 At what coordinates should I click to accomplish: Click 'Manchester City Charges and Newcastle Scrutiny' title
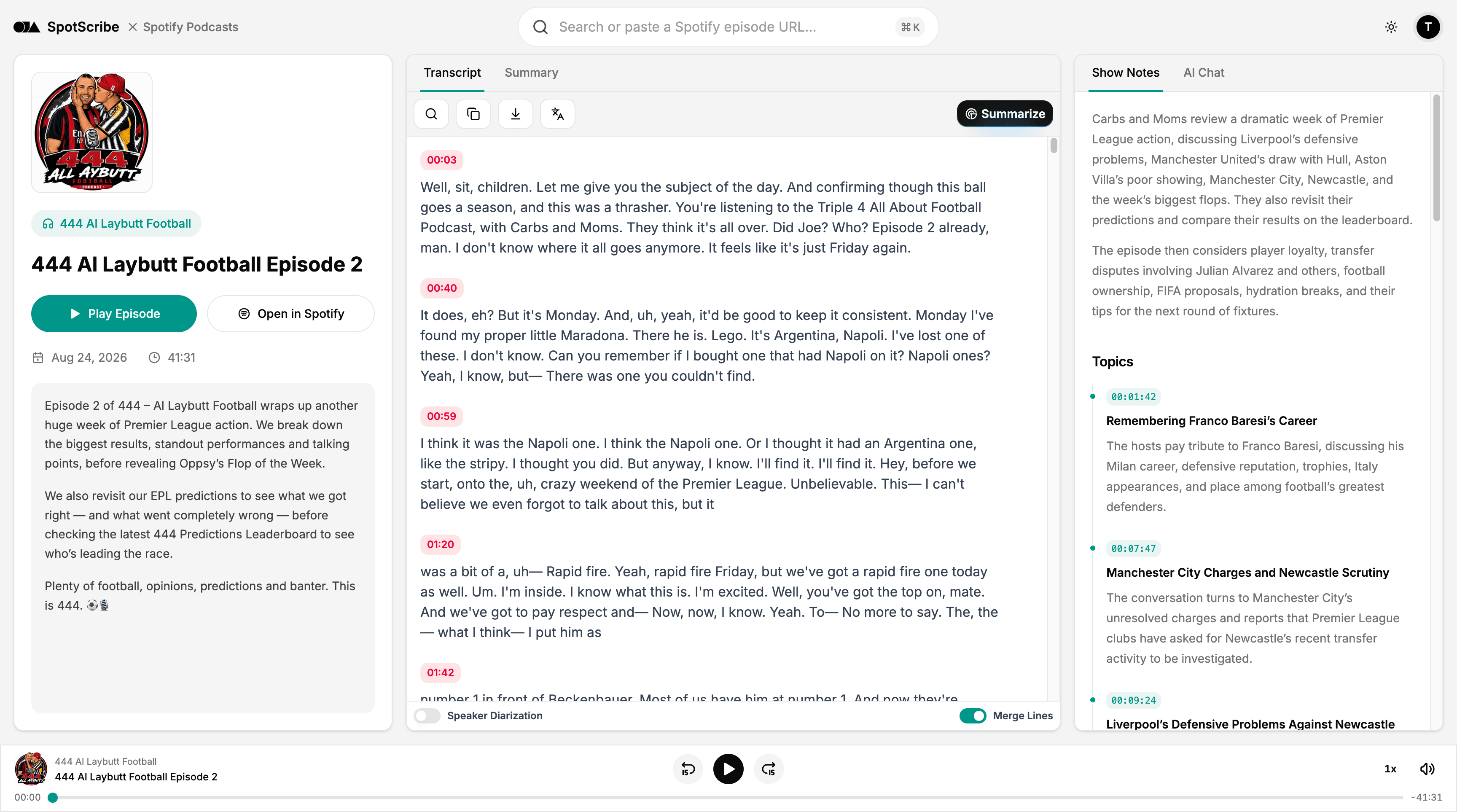[x=1247, y=573]
